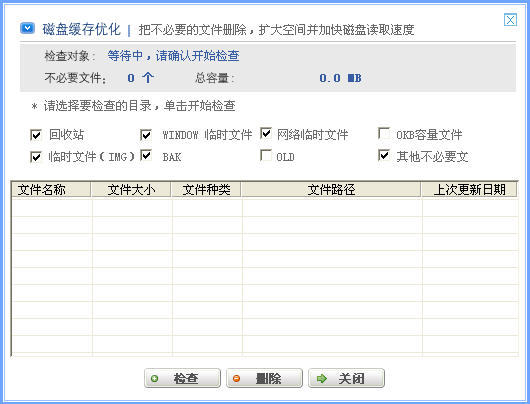Uncheck the 回收站 checkbox
The height and width of the screenshot is (404, 530).
[35, 135]
